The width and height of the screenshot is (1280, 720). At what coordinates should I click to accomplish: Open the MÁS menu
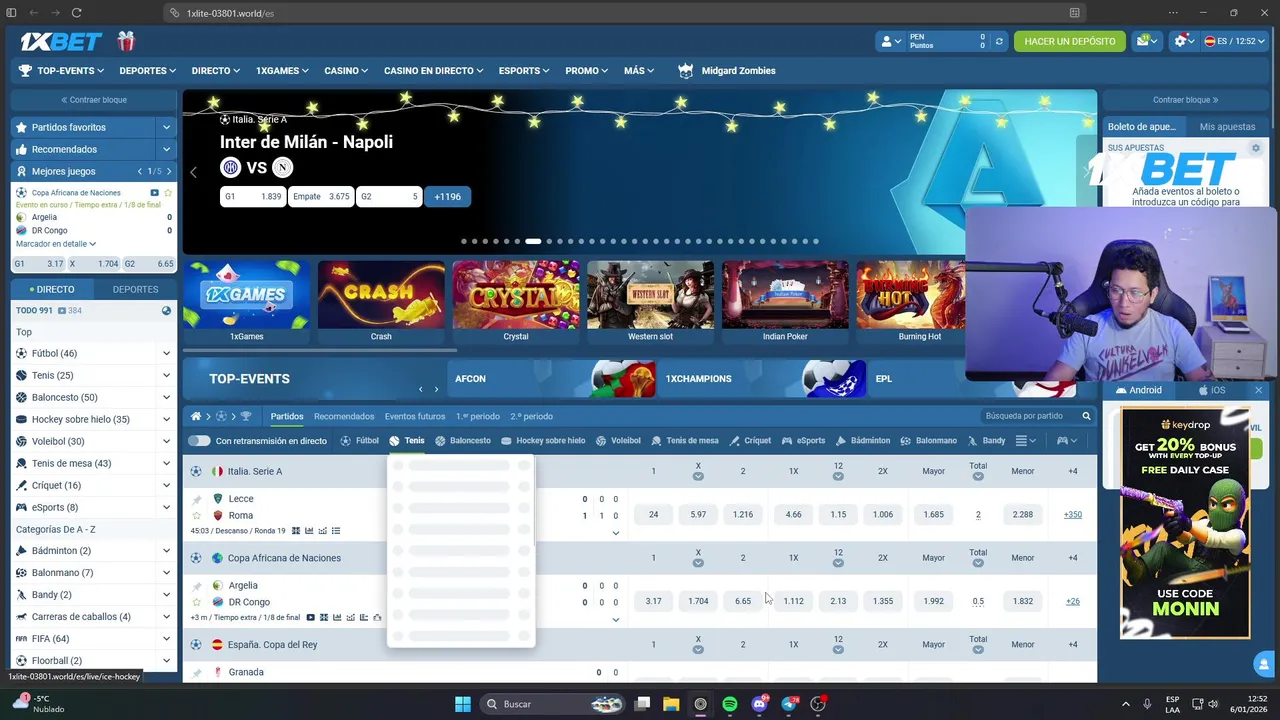(x=639, y=71)
